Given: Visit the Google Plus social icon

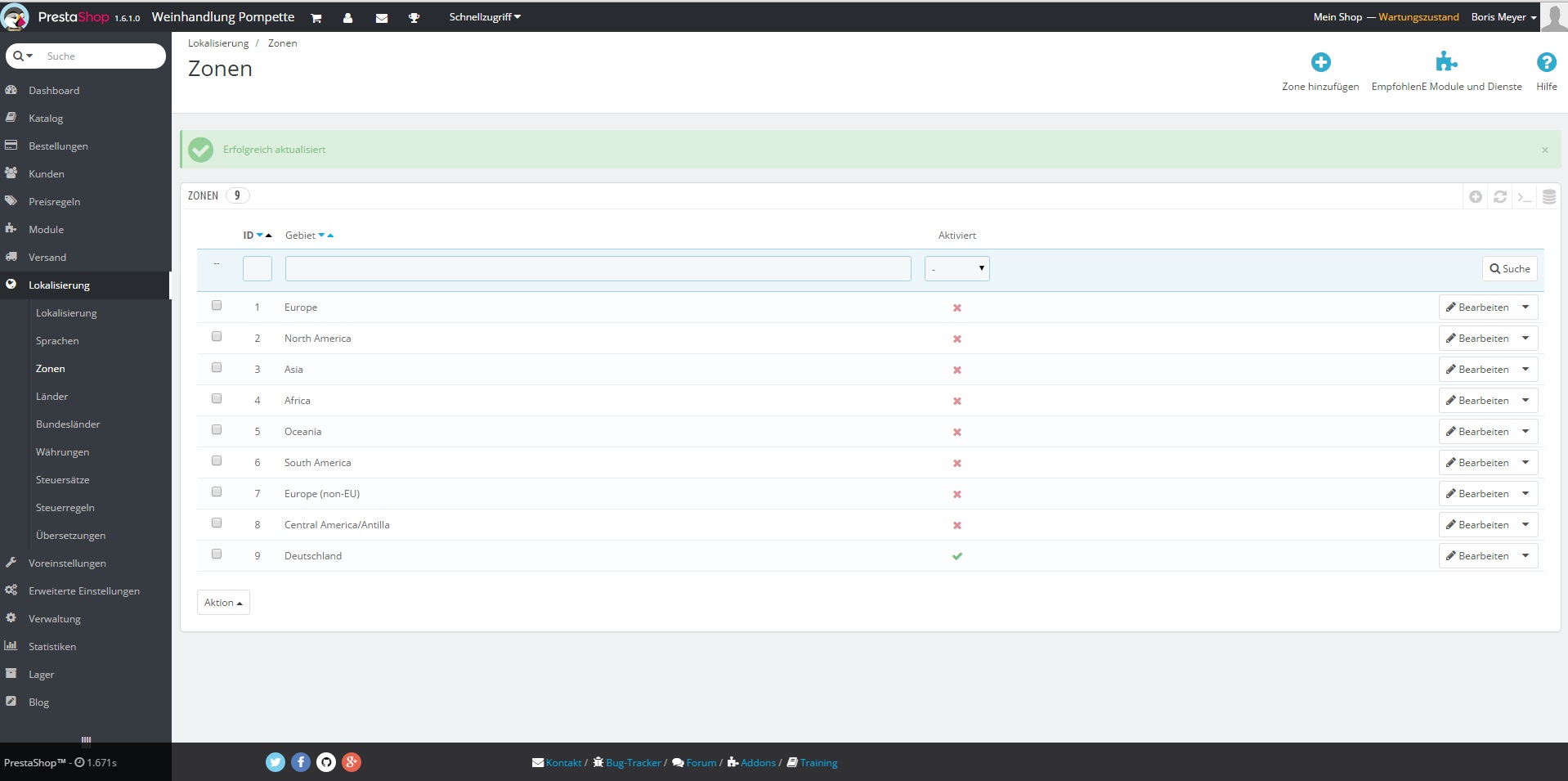Looking at the screenshot, I should coord(352,762).
